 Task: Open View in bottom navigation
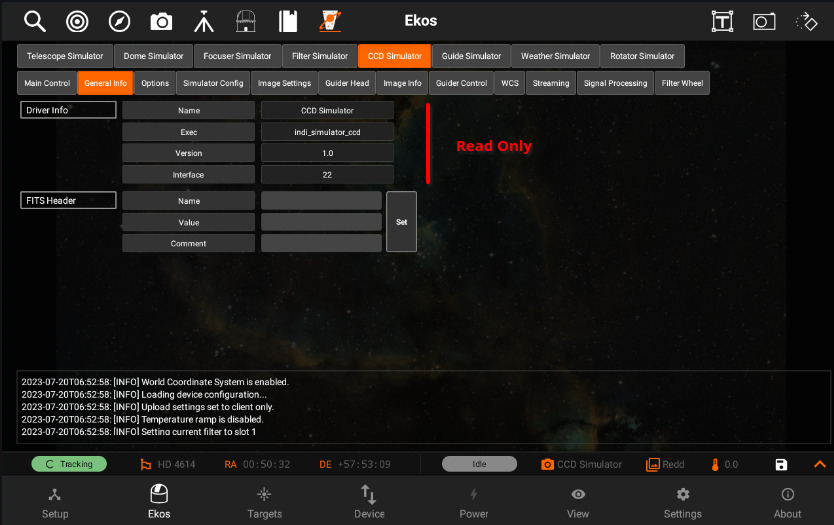(x=578, y=502)
